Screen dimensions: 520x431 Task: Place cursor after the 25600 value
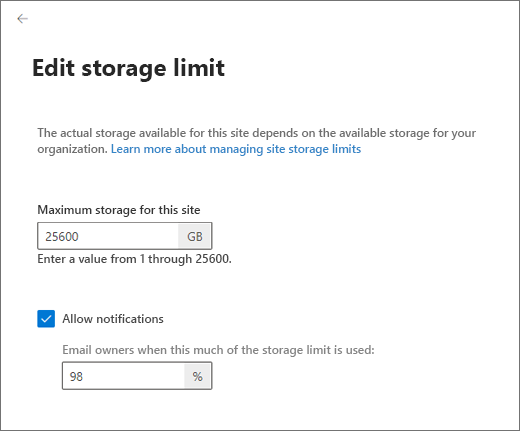[80, 237]
